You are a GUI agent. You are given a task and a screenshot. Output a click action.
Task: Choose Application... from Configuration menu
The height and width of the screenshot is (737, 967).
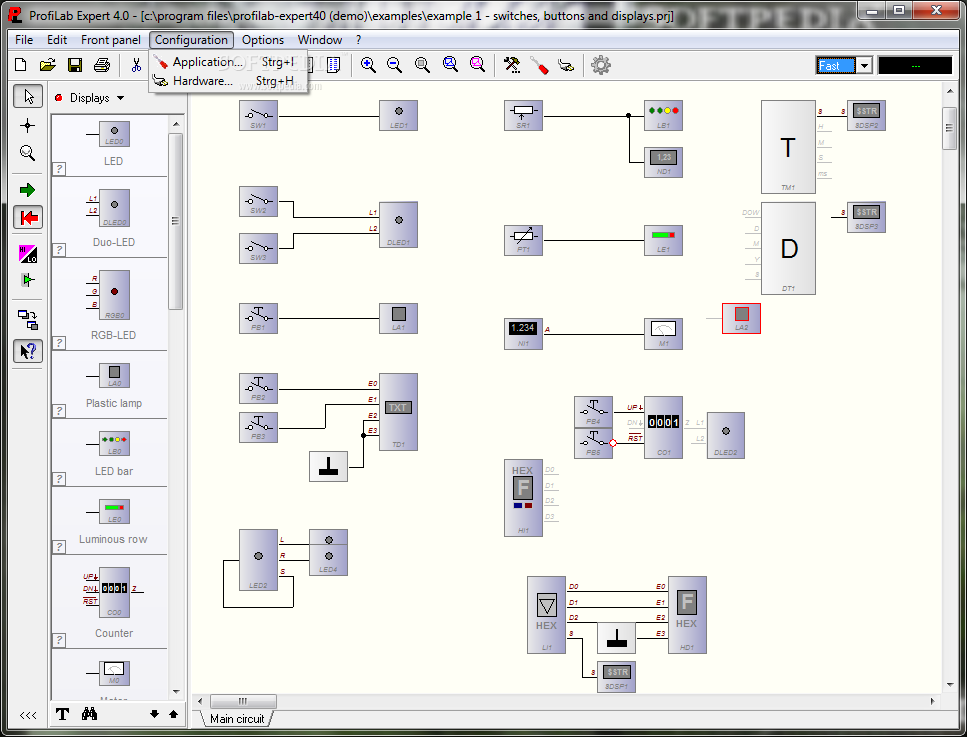point(228,62)
